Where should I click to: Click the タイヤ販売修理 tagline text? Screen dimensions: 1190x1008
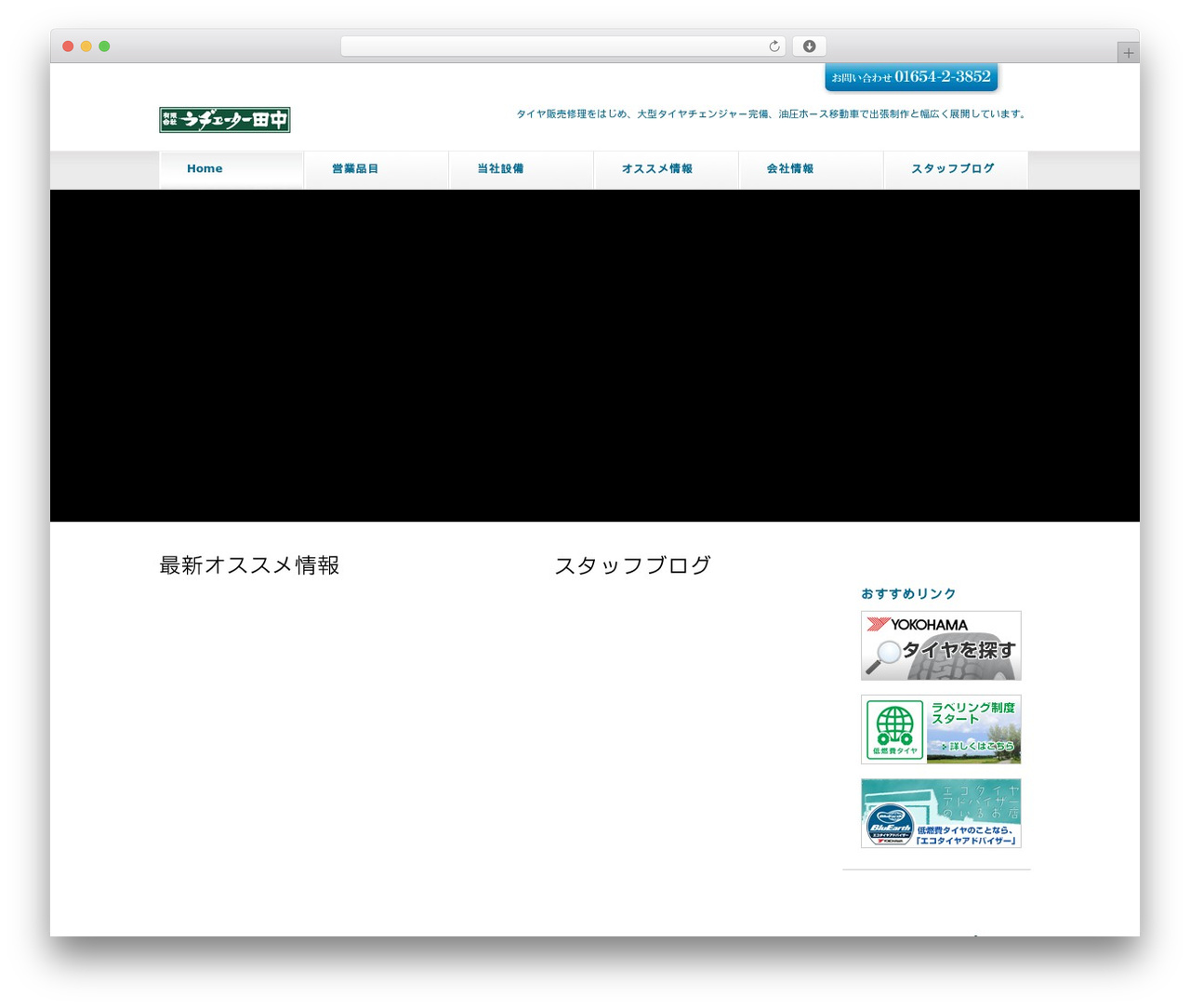tap(772, 114)
